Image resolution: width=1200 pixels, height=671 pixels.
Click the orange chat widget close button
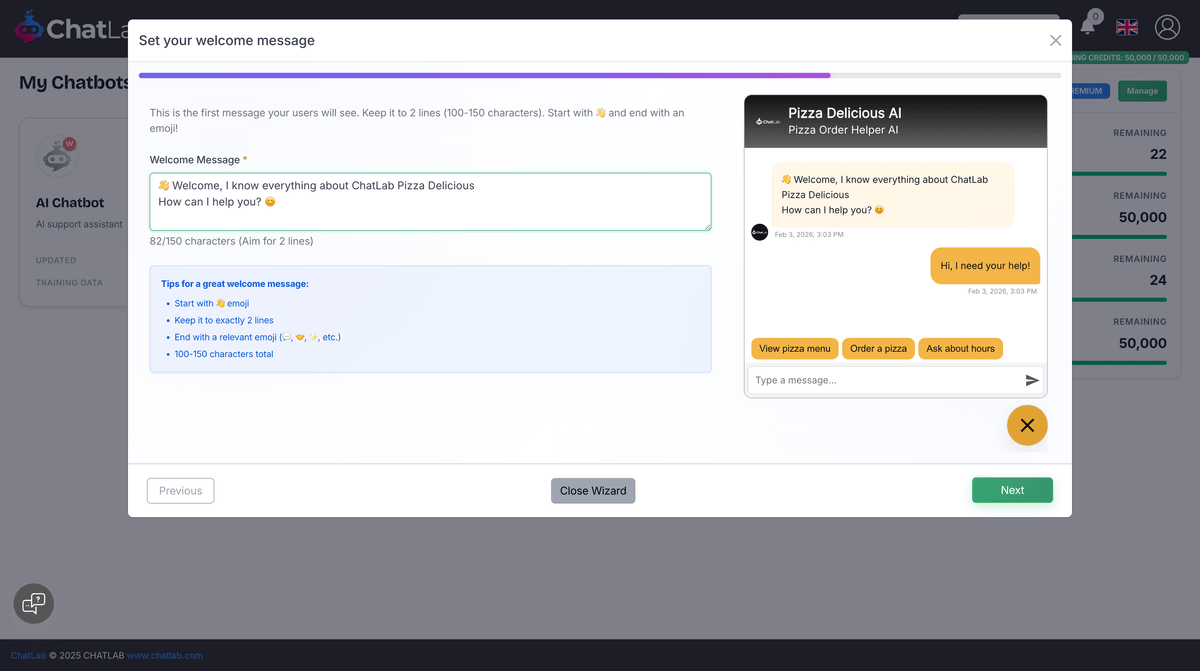tap(1027, 425)
